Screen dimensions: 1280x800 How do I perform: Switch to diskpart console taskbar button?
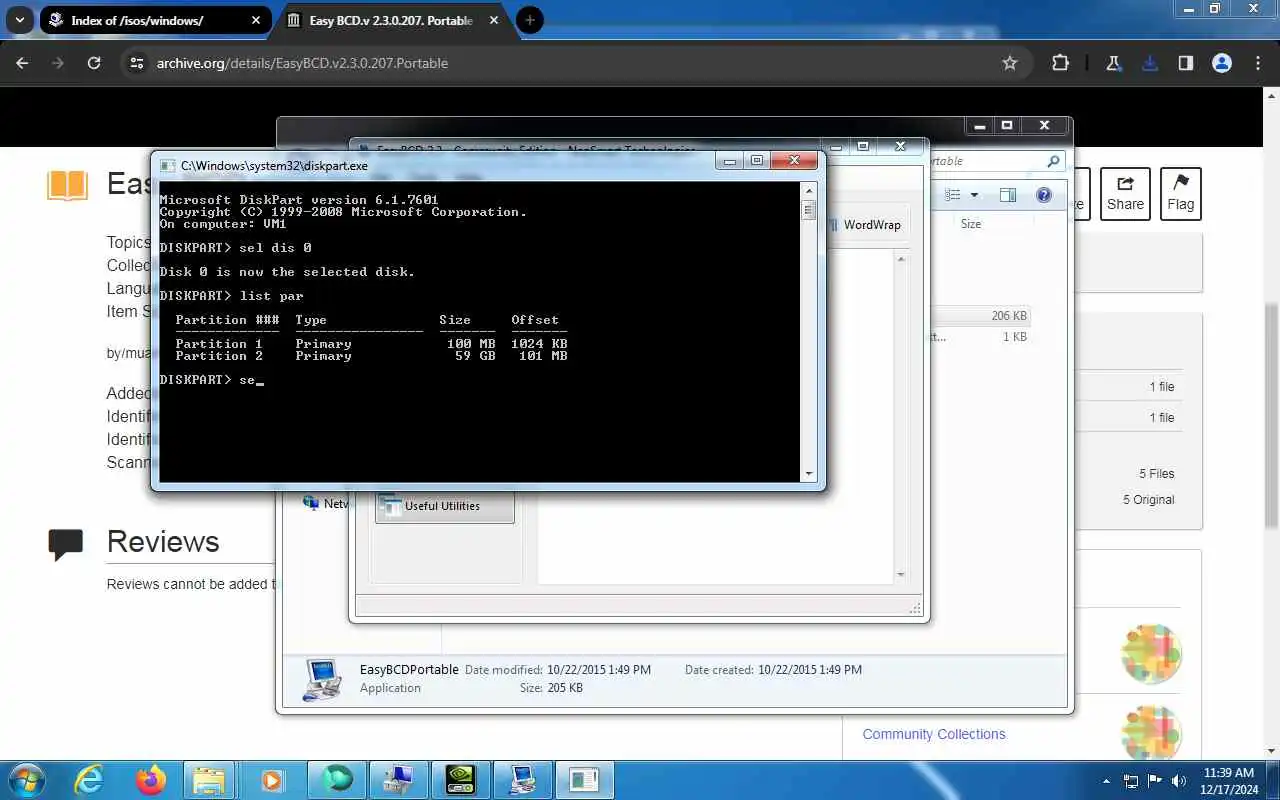[x=585, y=780]
